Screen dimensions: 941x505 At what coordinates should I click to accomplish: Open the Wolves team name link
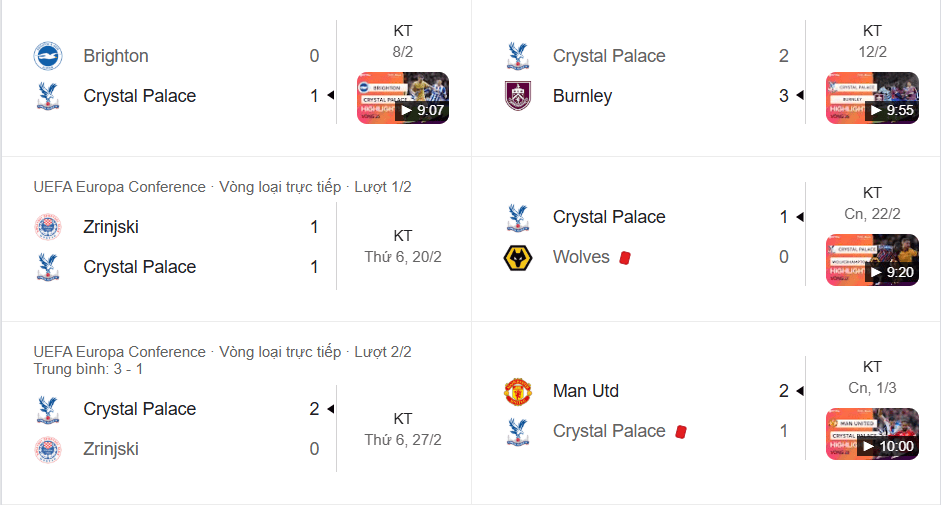click(581, 257)
